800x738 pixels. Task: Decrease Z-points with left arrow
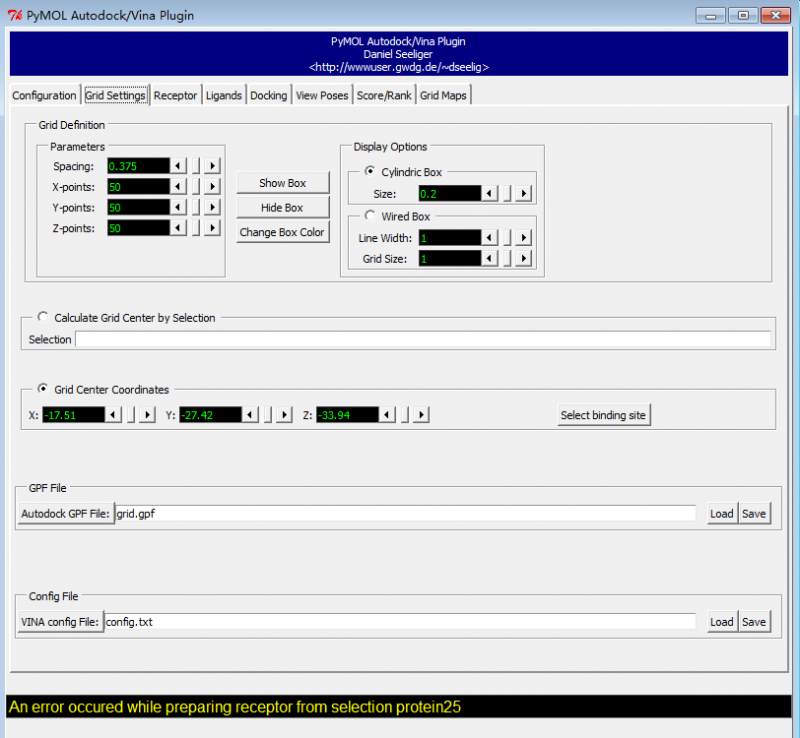178,228
